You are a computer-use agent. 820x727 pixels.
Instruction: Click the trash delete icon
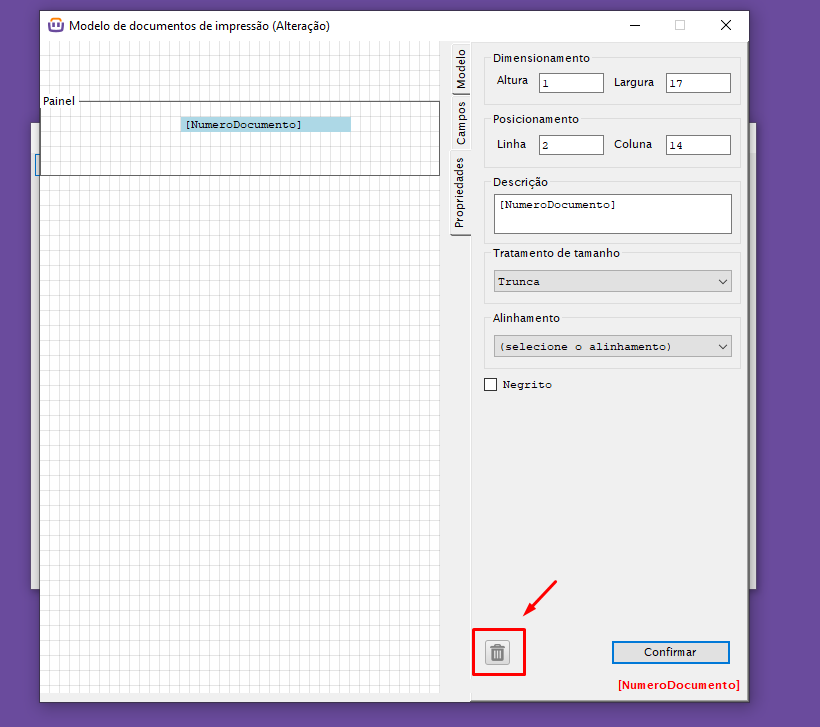pos(498,653)
